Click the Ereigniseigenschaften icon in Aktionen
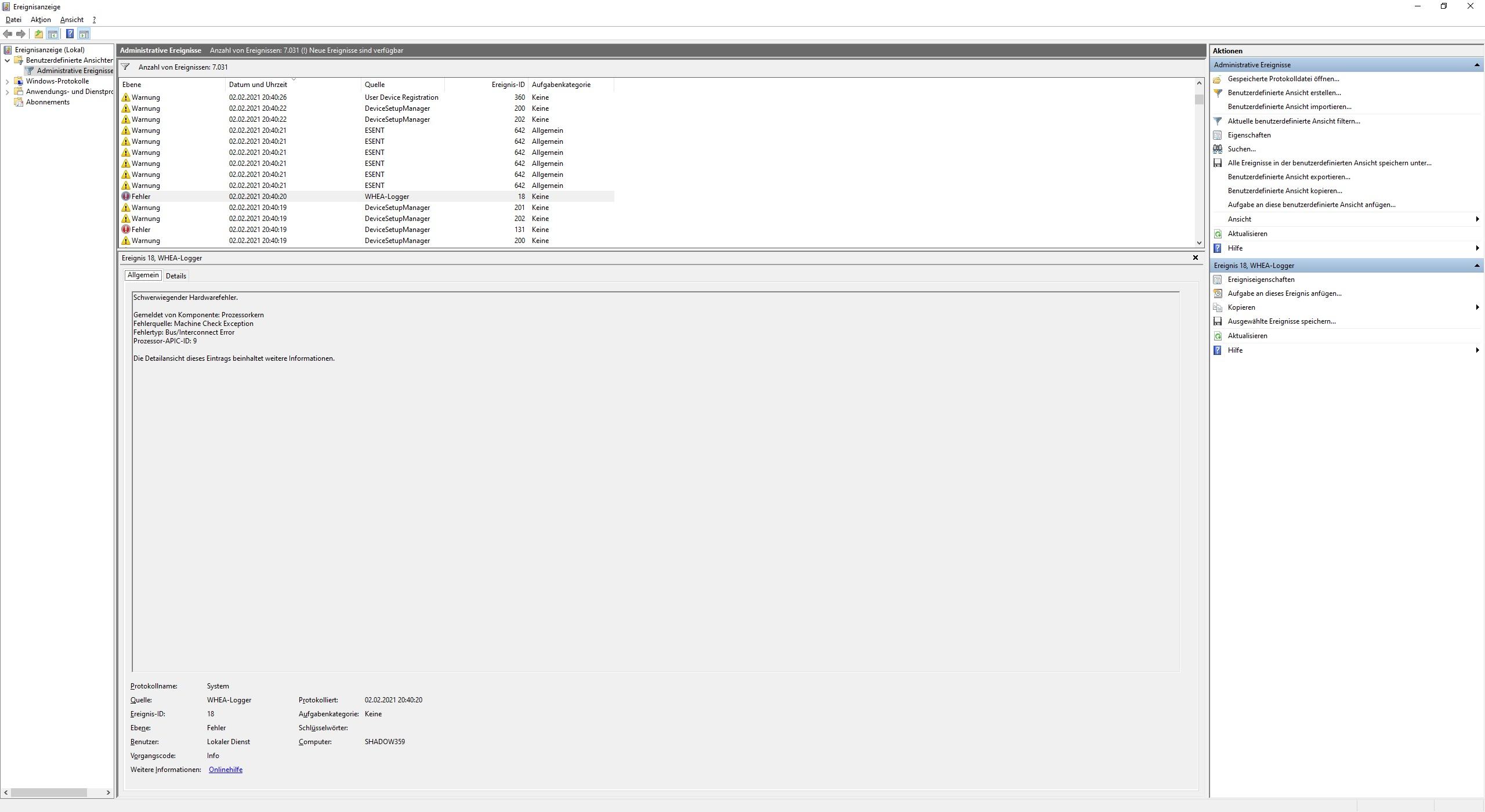Viewport: 1485px width, 812px height. coord(1218,280)
